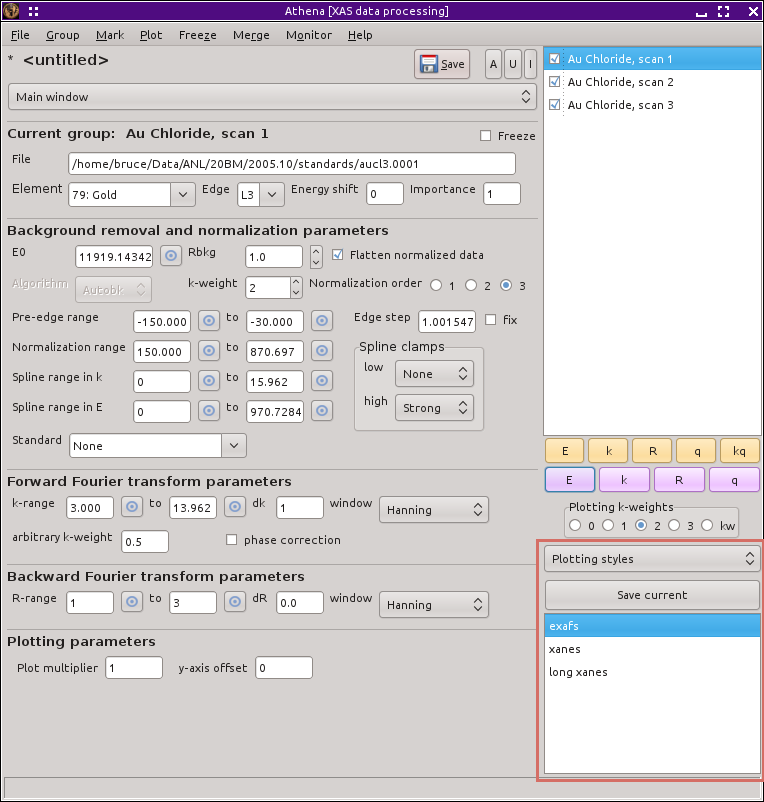Select plotting k-weight 0
764x802 pixels.
[x=575, y=525]
